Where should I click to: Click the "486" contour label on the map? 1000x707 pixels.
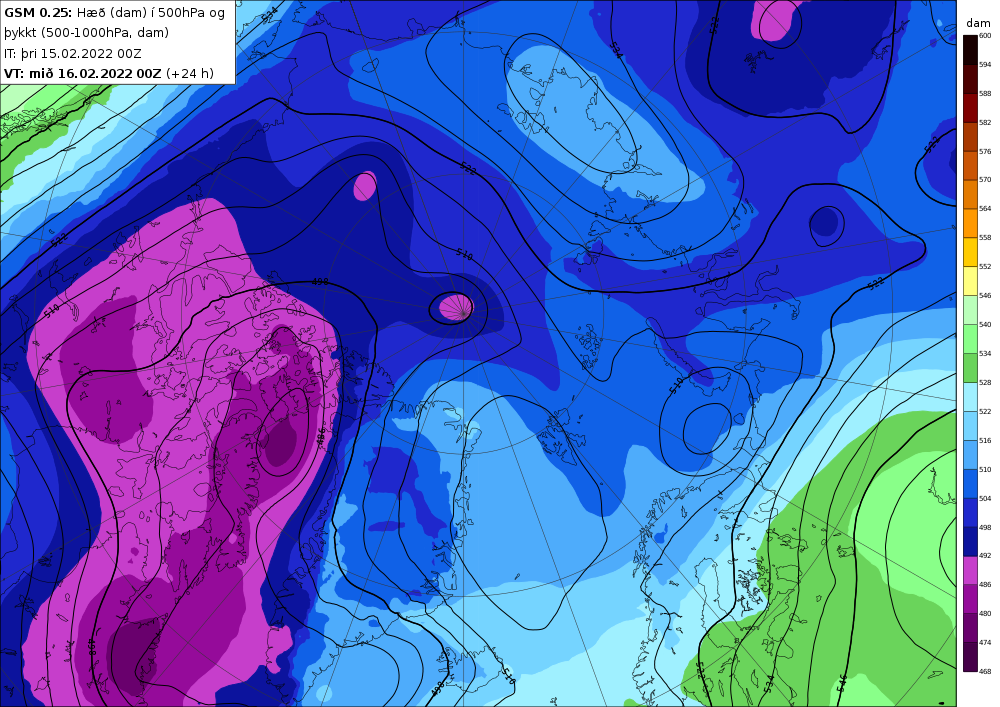(321, 437)
